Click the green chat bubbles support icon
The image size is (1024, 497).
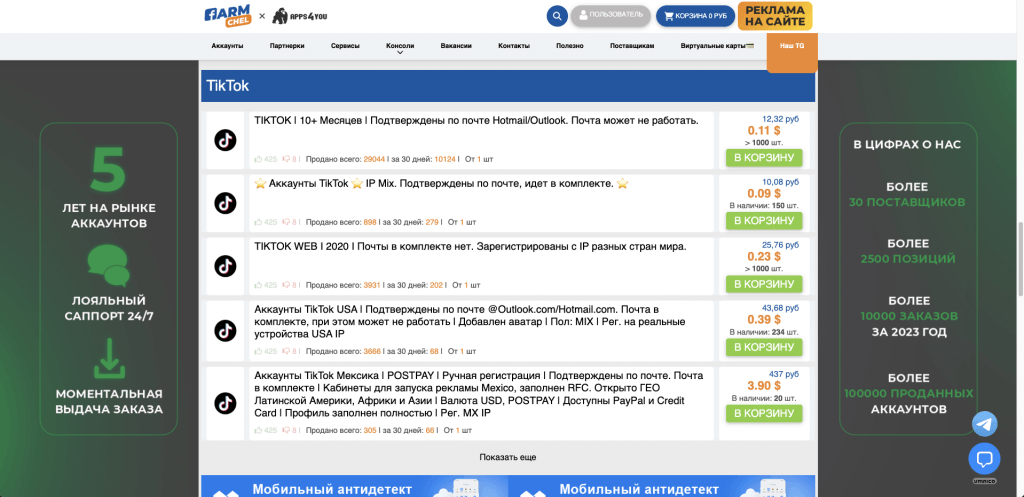click(x=108, y=265)
